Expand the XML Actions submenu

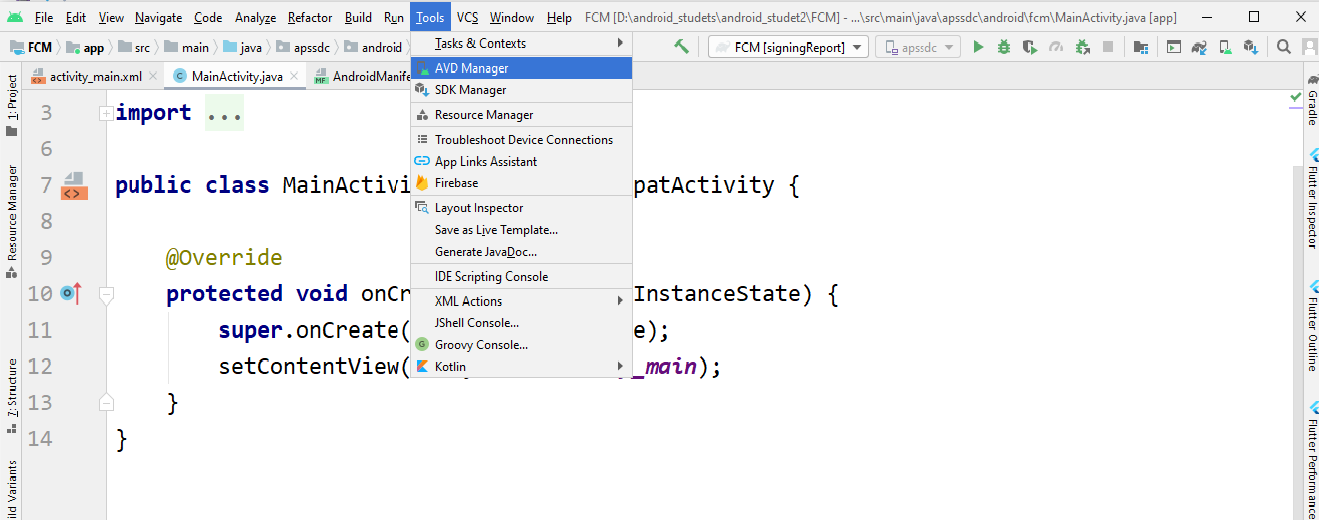[521, 301]
